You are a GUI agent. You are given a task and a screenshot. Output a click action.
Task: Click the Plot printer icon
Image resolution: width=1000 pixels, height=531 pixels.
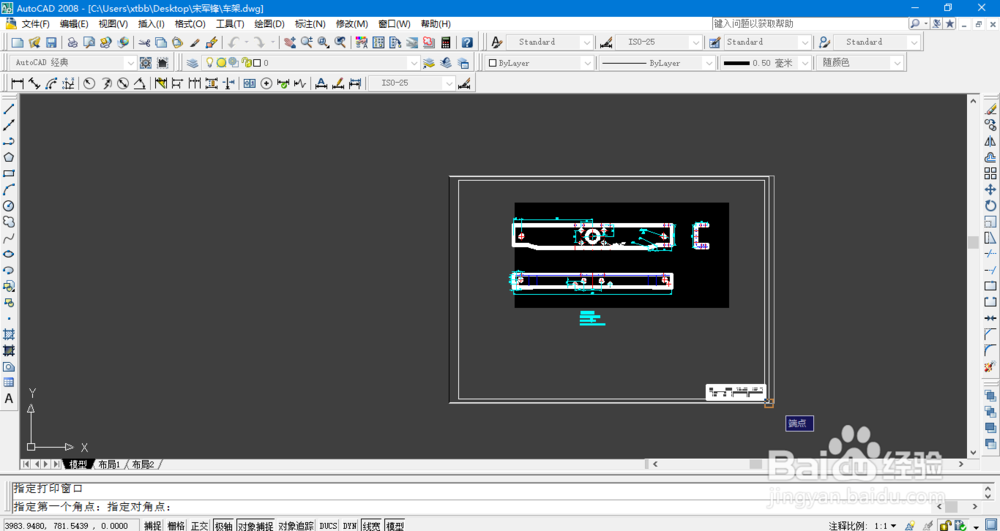point(73,42)
